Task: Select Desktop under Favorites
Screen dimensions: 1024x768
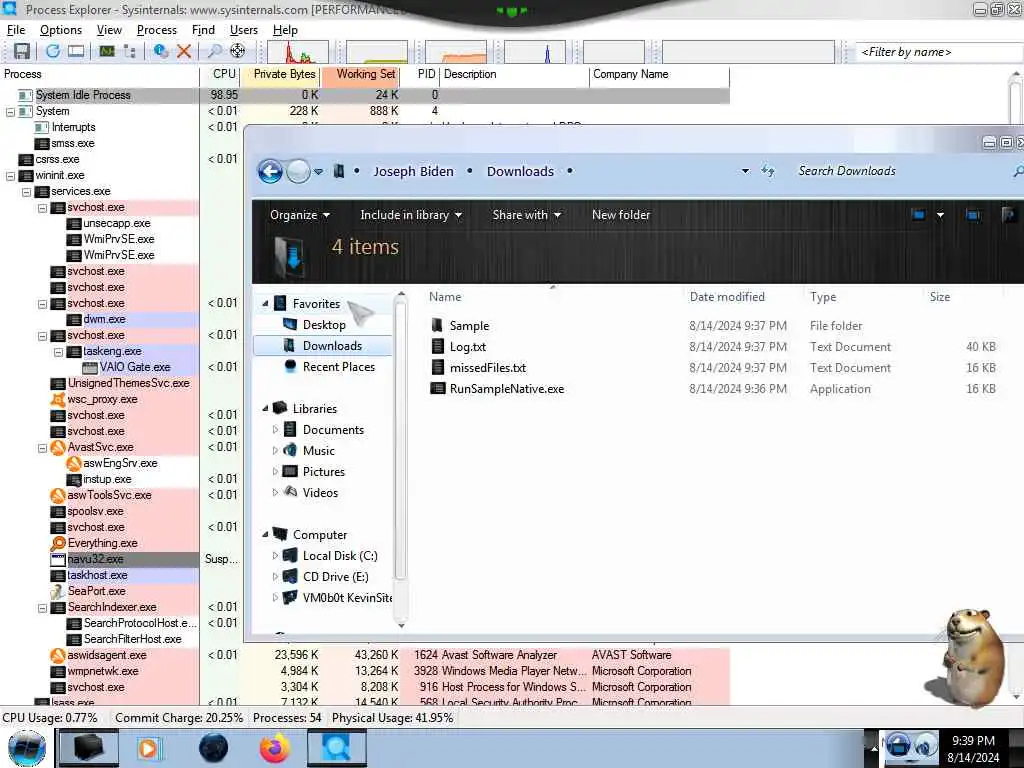Action: [324, 325]
